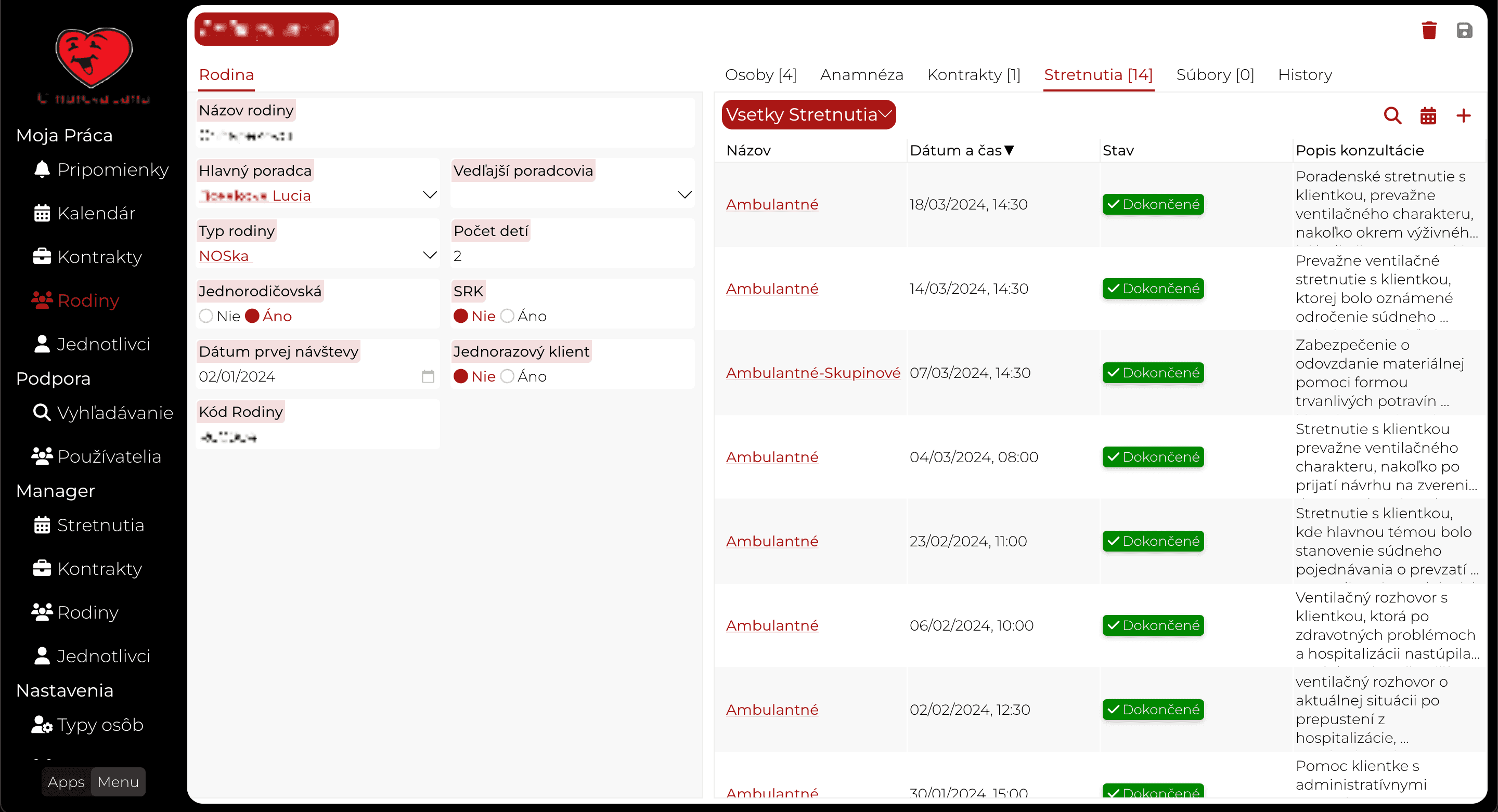1498x812 pixels.
Task: Open the calendar view of meetings
Action: tap(1428, 116)
